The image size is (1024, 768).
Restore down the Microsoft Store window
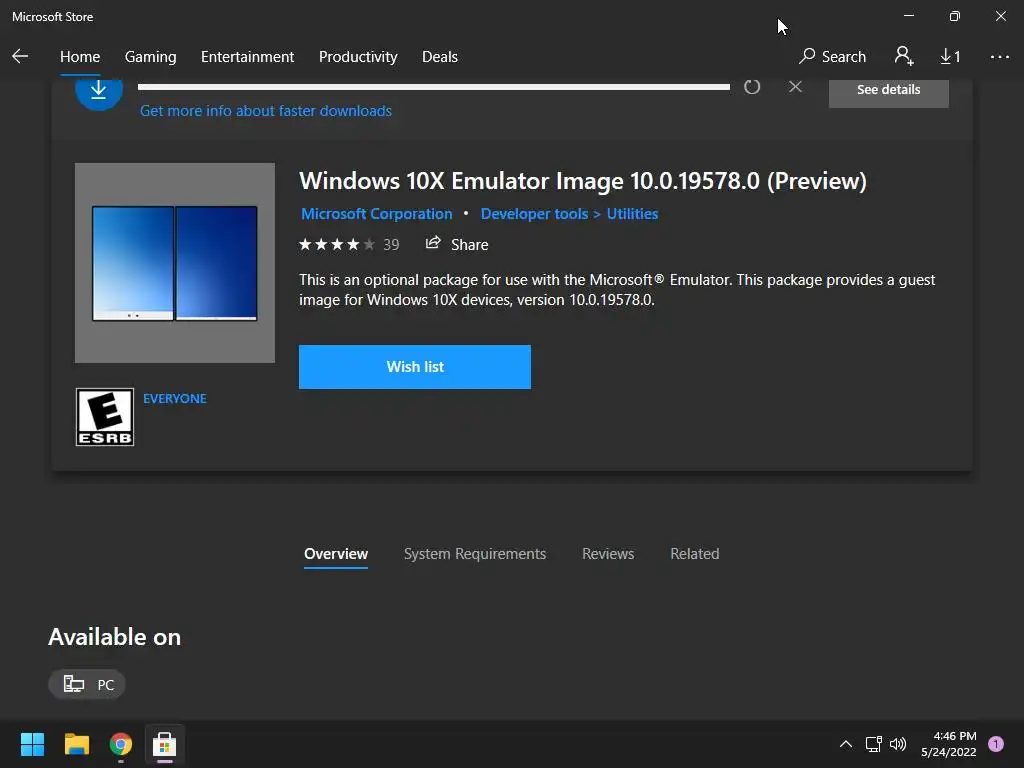pos(955,16)
